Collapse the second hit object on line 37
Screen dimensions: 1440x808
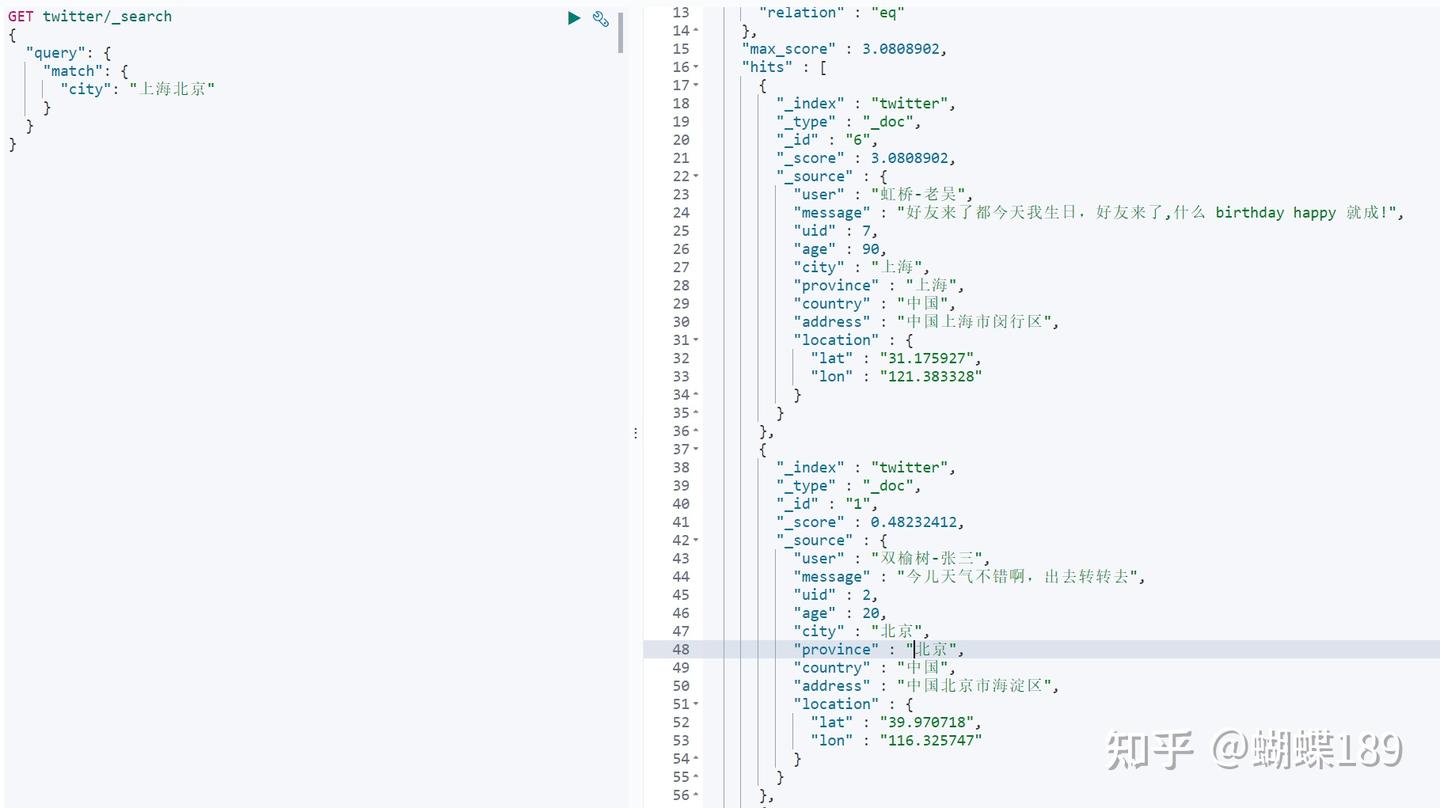coord(696,449)
